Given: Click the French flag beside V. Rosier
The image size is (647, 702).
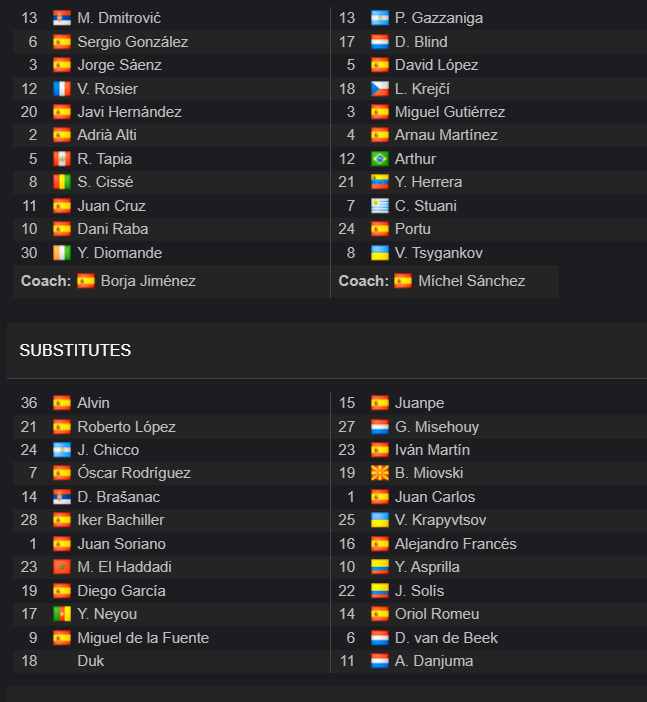Looking at the screenshot, I should (x=62, y=89).
